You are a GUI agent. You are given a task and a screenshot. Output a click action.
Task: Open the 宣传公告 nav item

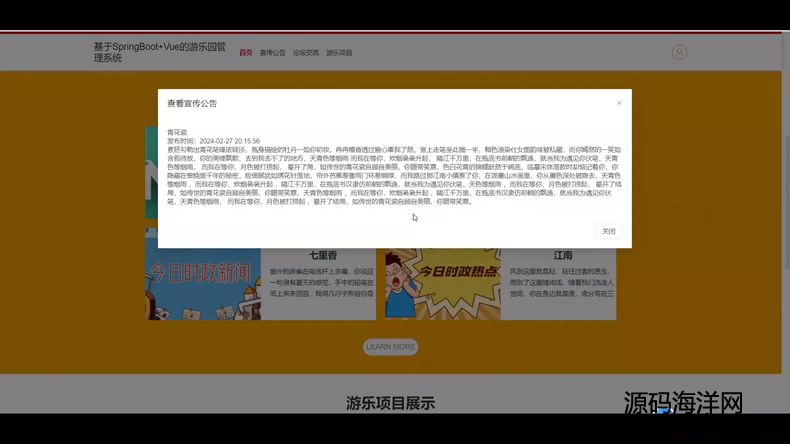point(273,52)
